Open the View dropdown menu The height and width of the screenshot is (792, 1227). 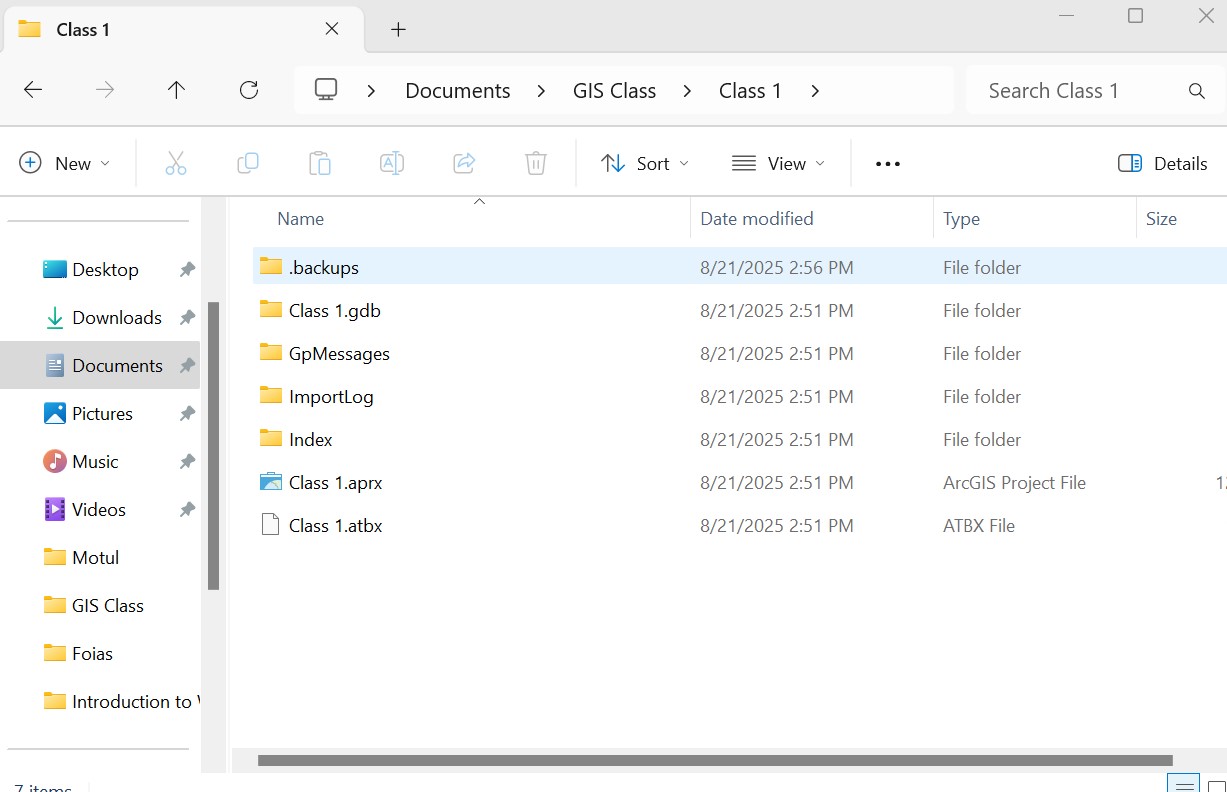(x=779, y=163)
